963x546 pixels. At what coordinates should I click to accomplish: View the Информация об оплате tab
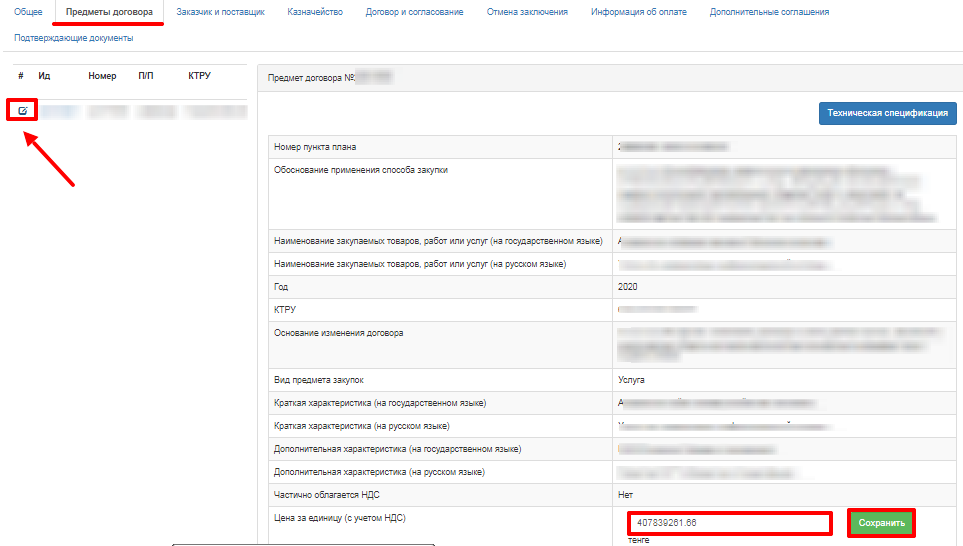pyautogui.click(x=639, y=12)
